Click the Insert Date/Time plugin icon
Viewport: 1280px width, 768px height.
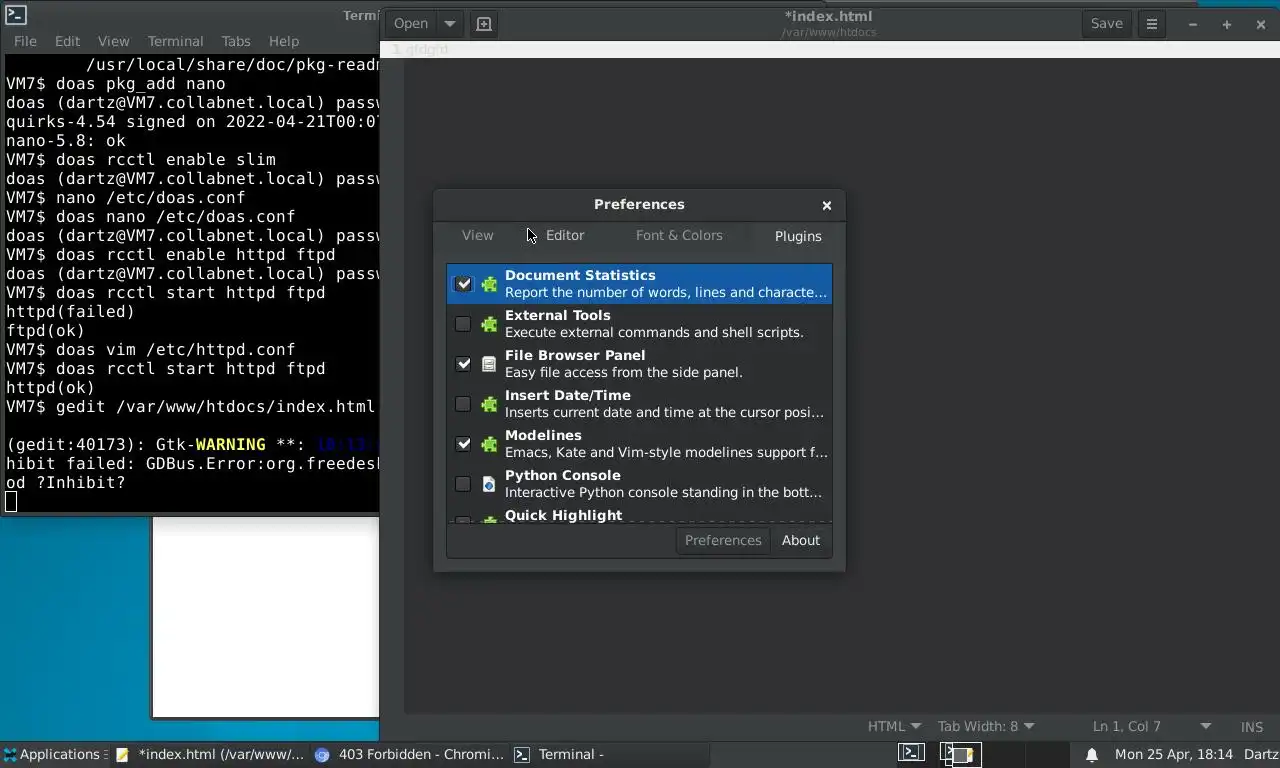tap(489, 404)
